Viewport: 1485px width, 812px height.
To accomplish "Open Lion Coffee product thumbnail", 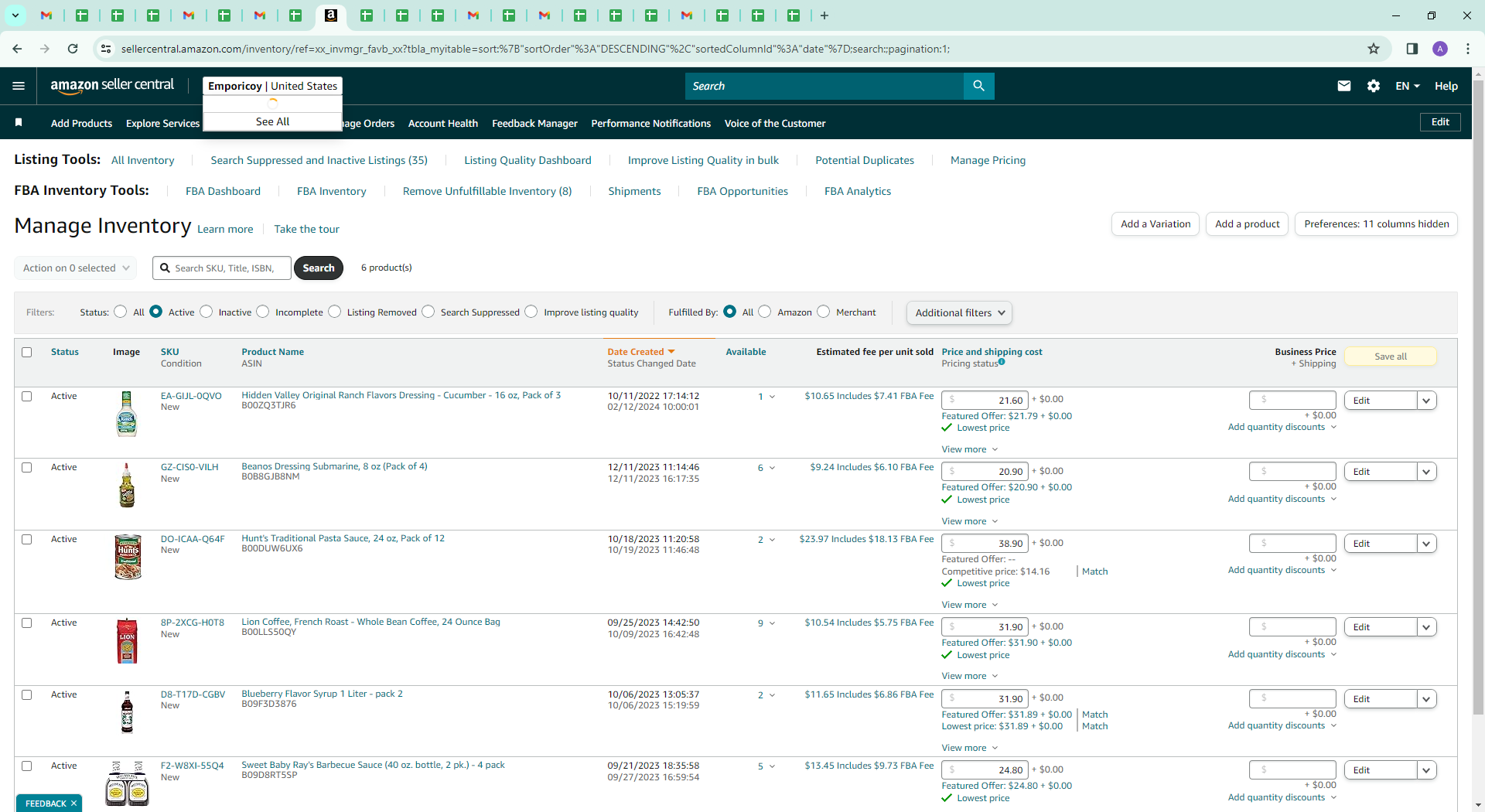I will tap(127, 640).
